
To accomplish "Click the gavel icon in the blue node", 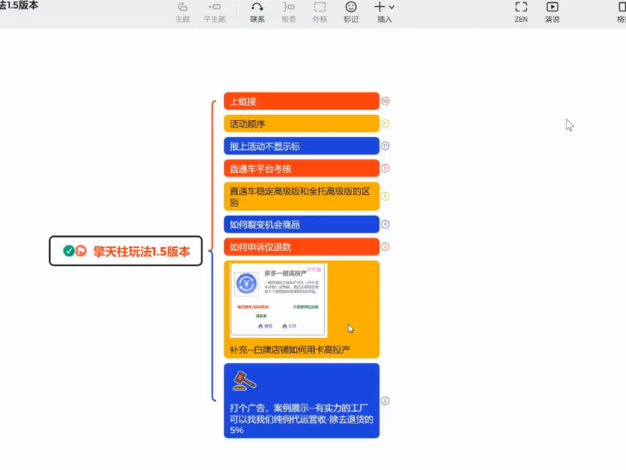I will click(x=244, y=381).
